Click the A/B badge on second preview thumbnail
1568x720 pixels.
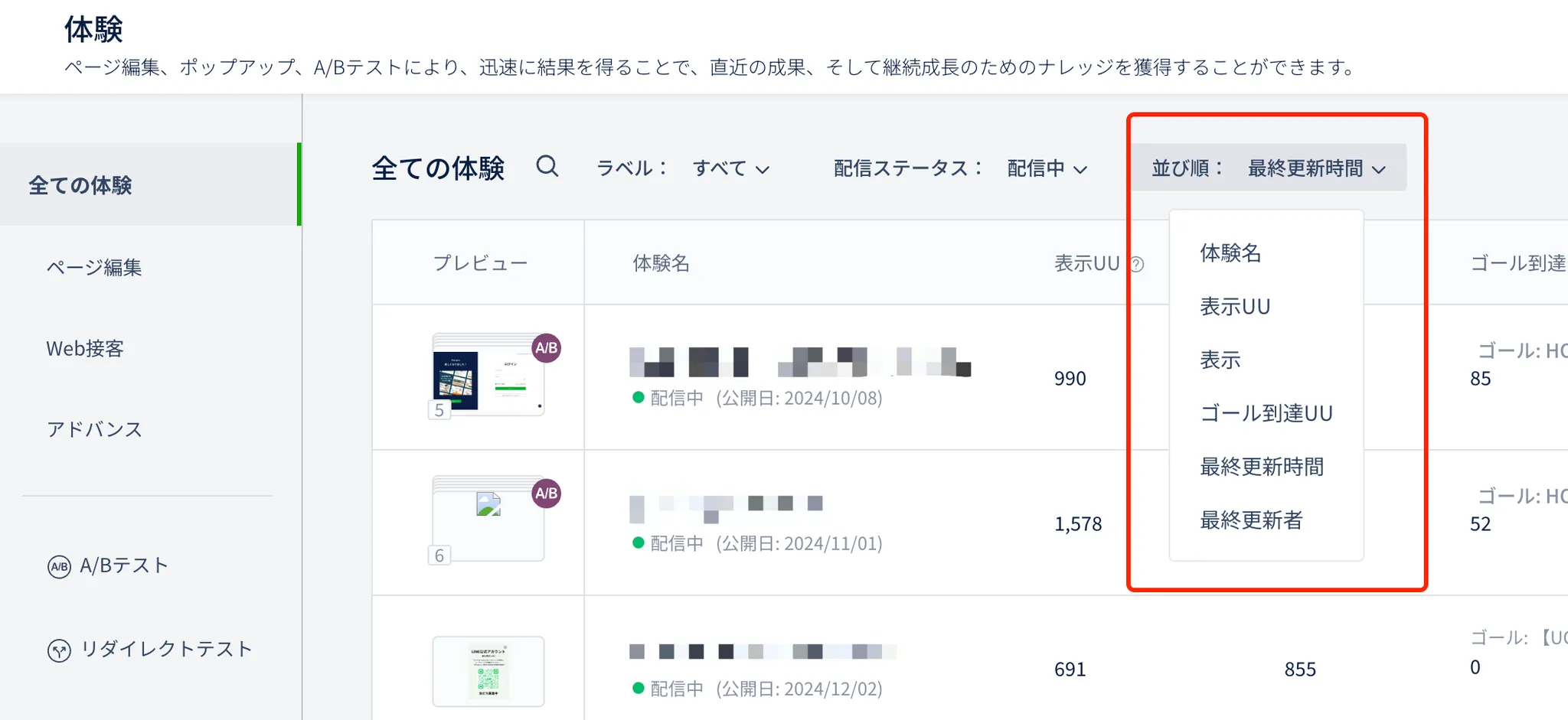click(x=546, y=494)
